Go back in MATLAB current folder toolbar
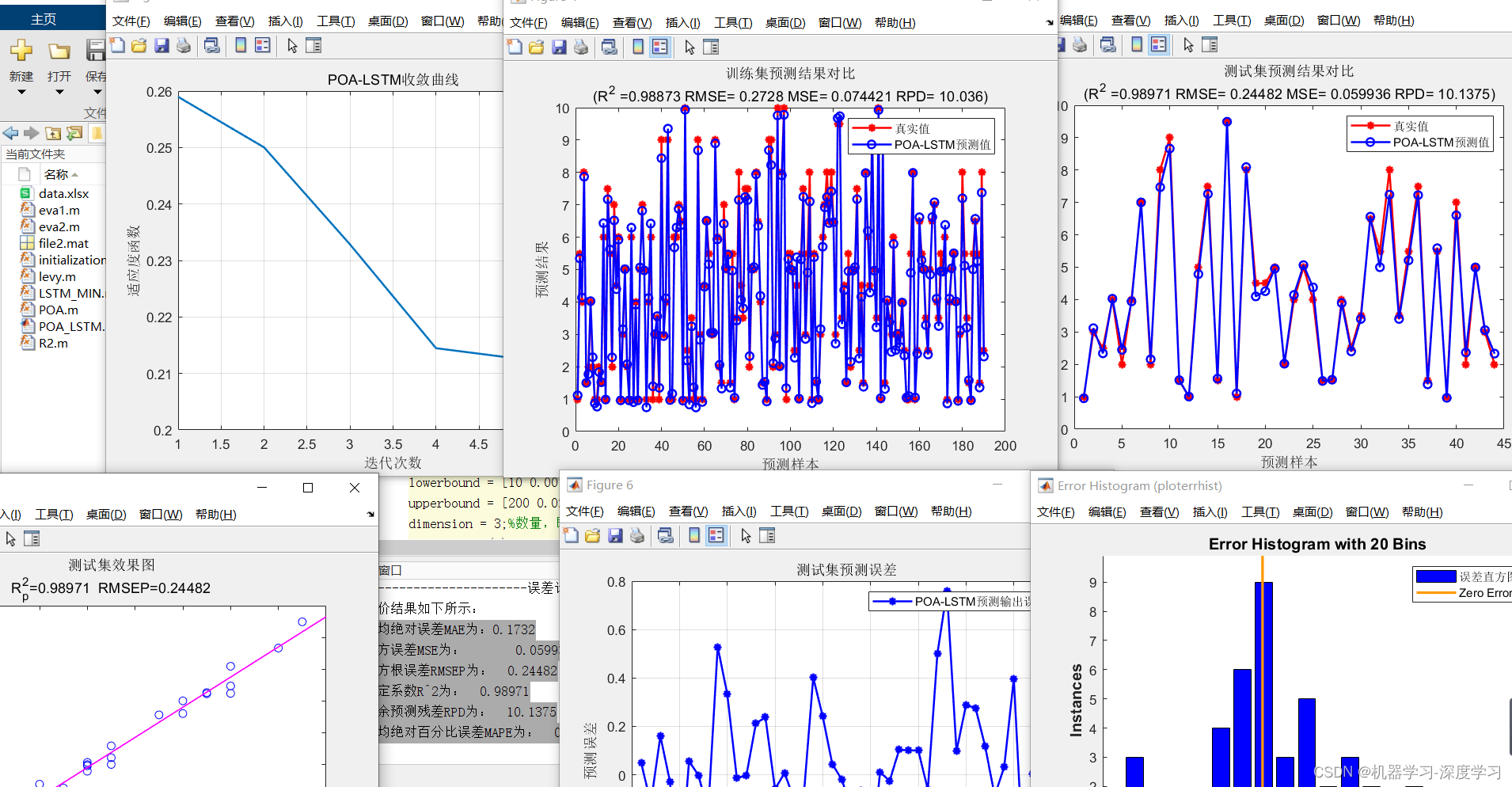 (x=10, y=133)
